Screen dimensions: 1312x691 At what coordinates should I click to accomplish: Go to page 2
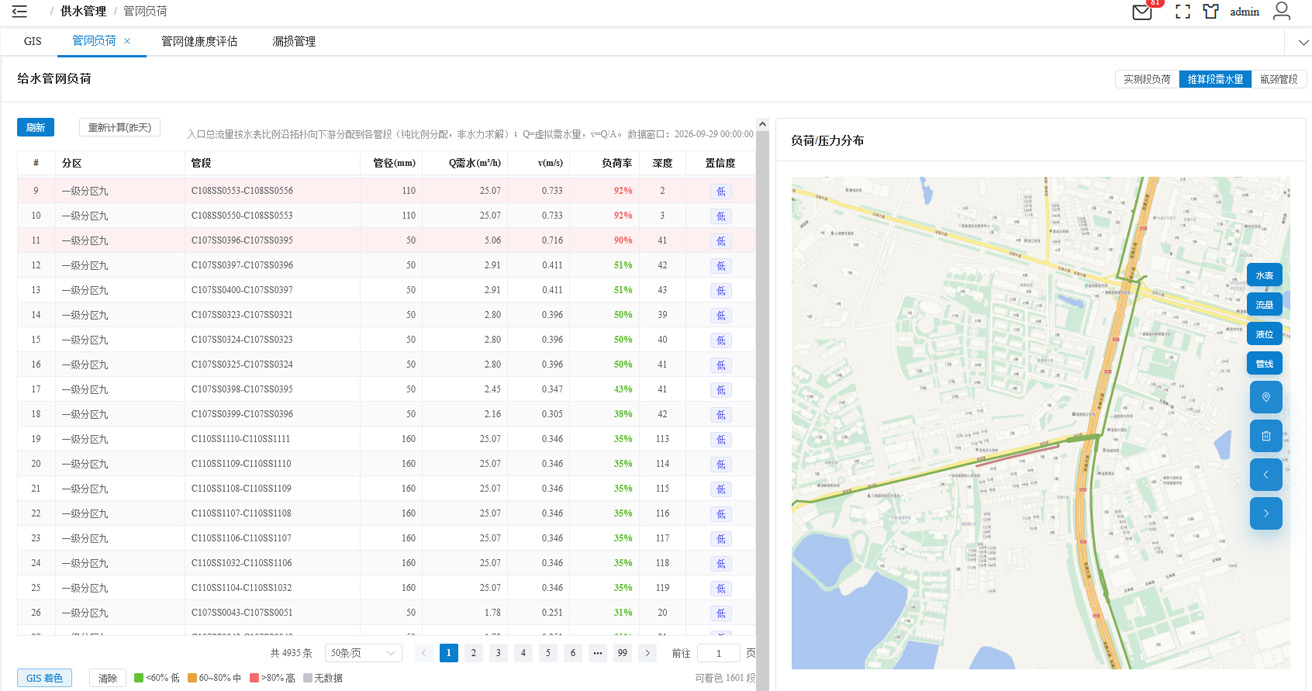point(474,653)
